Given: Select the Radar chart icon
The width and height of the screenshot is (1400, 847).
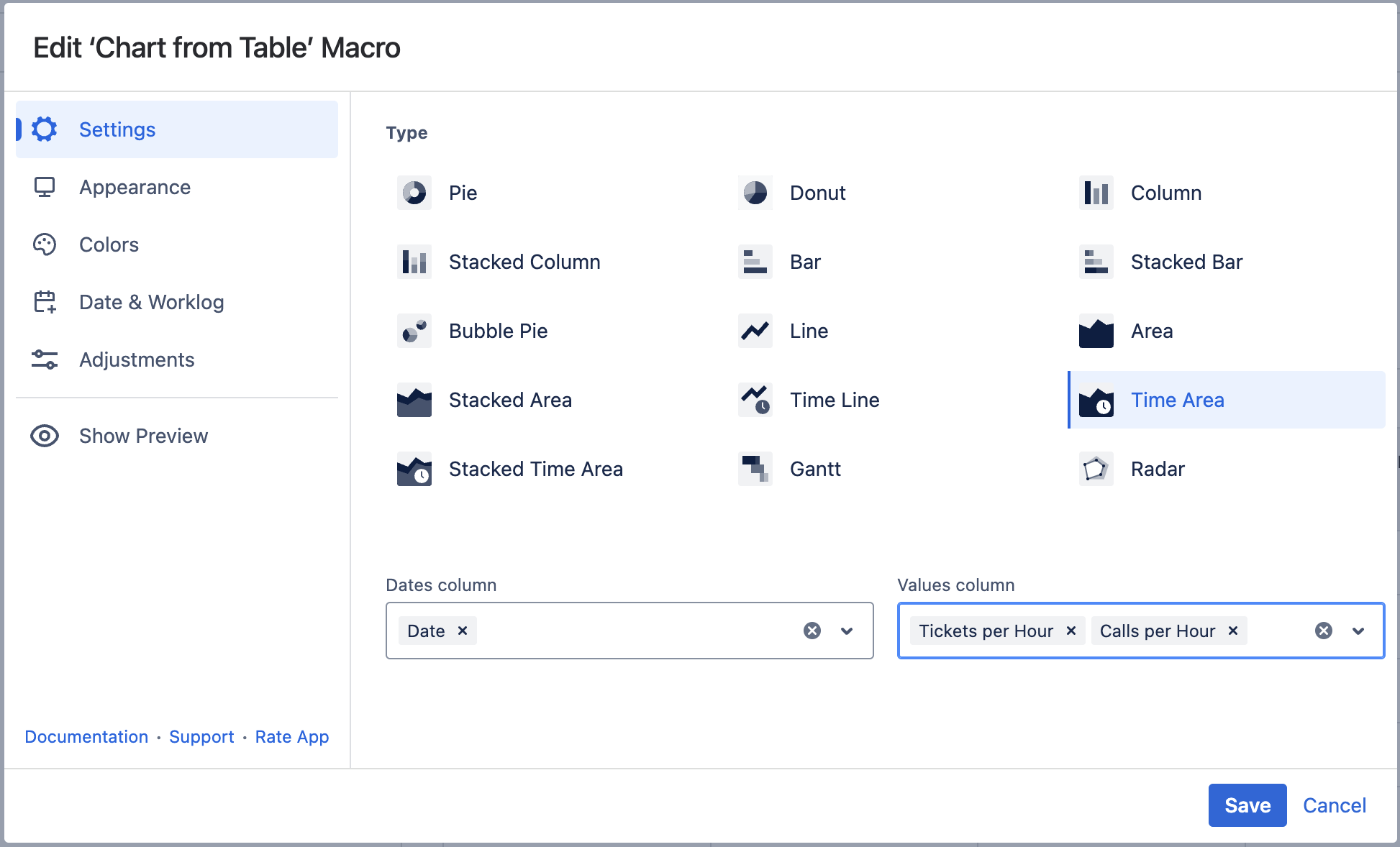Looking at the screenshot, I should point(1096,469).
